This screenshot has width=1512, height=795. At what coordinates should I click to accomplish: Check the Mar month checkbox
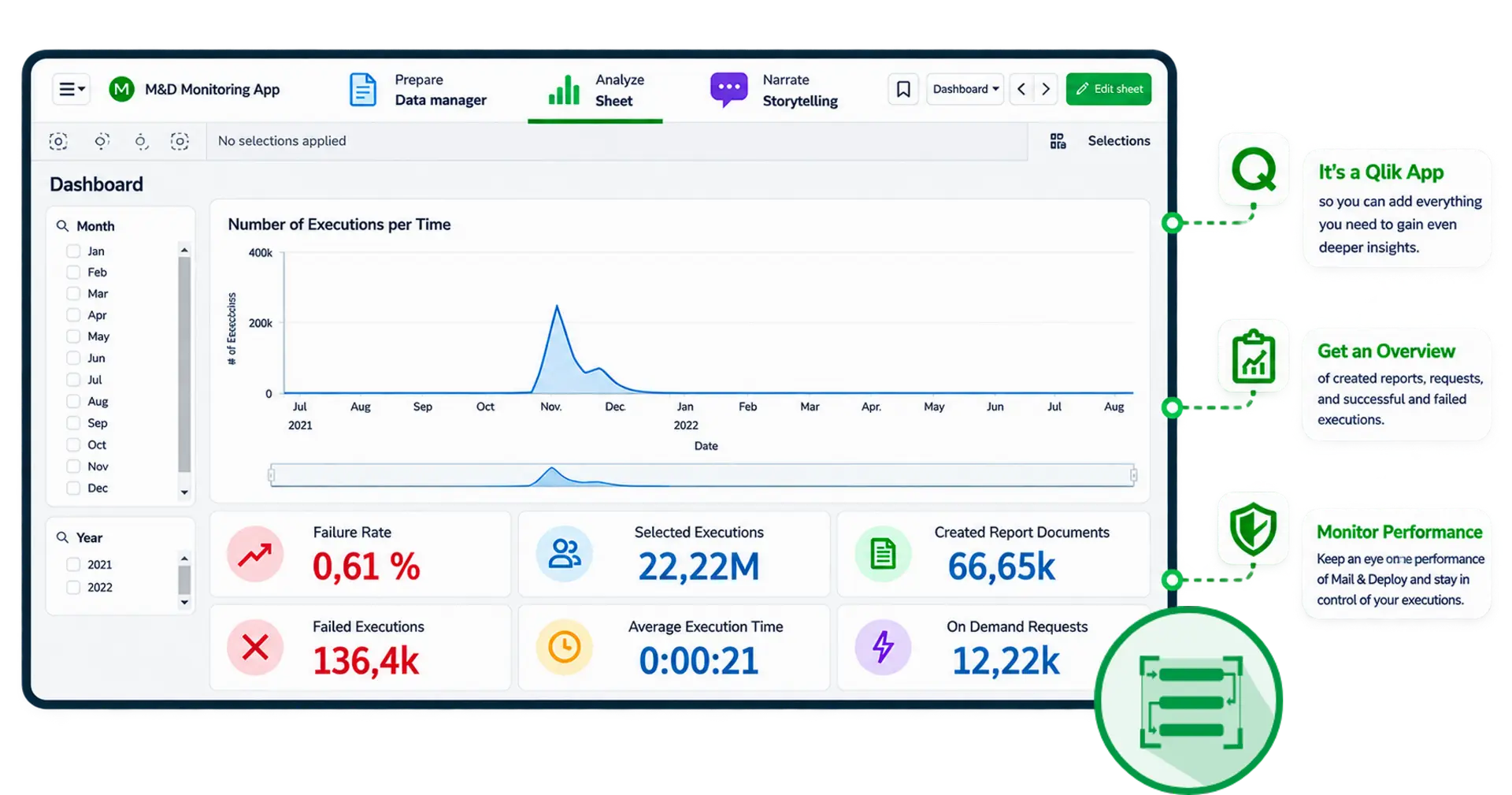(73, 294)
